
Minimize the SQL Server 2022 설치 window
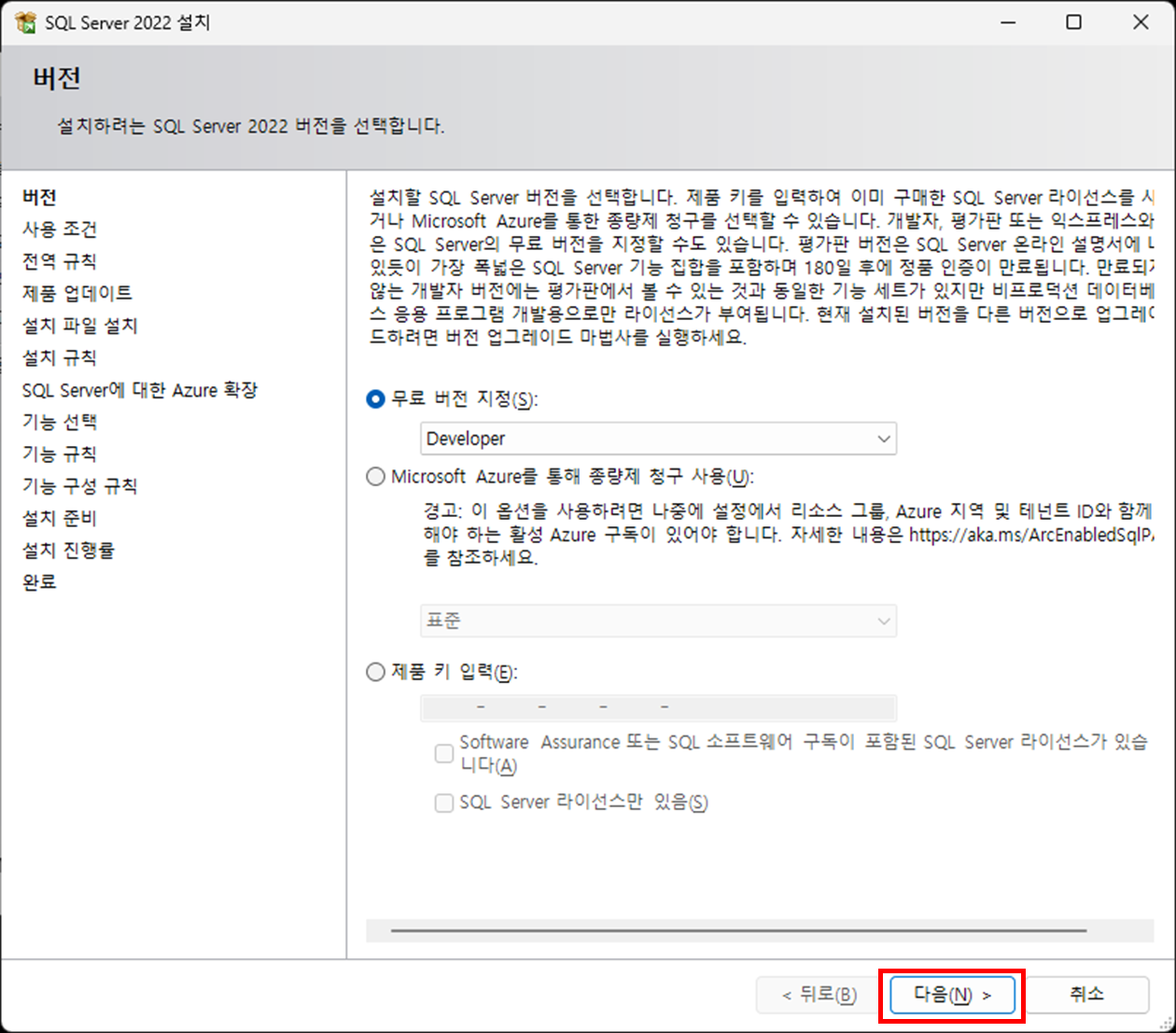pos(1008,22)
